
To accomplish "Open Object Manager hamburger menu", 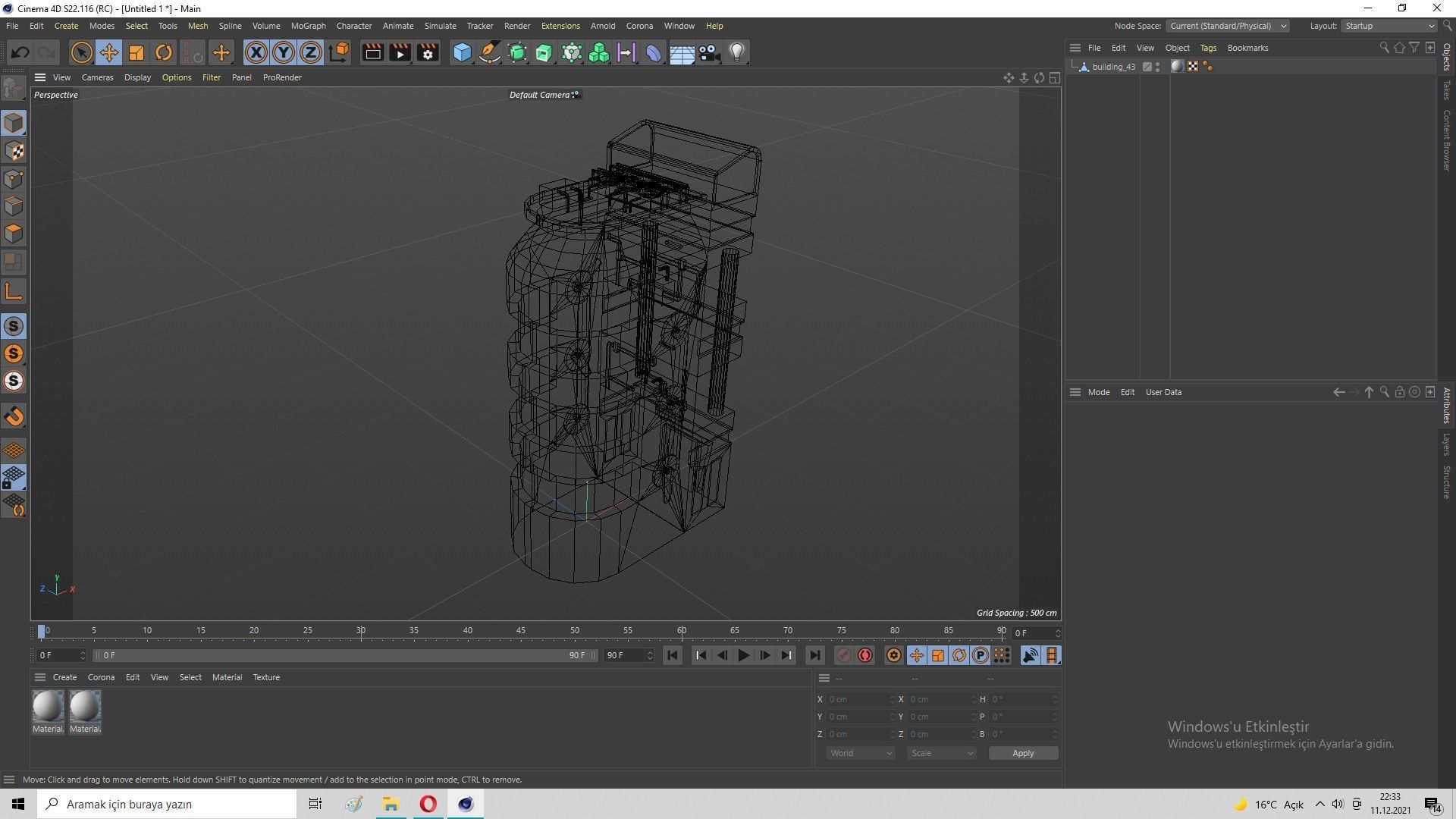I will click(x=1075, y=48).
